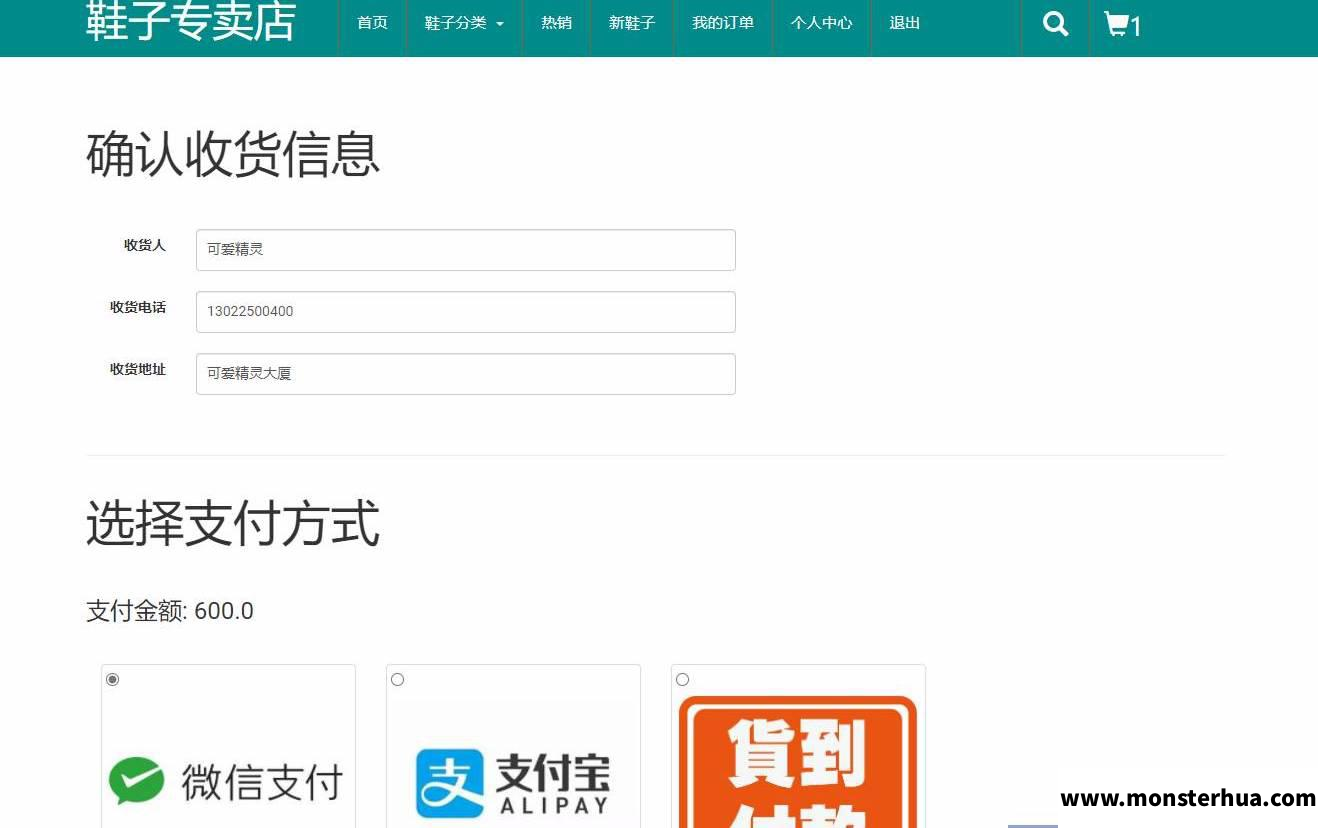Select the 微信支付 radio button
1318x828 pixels.
pyautogui.click(x=113, y=680)
